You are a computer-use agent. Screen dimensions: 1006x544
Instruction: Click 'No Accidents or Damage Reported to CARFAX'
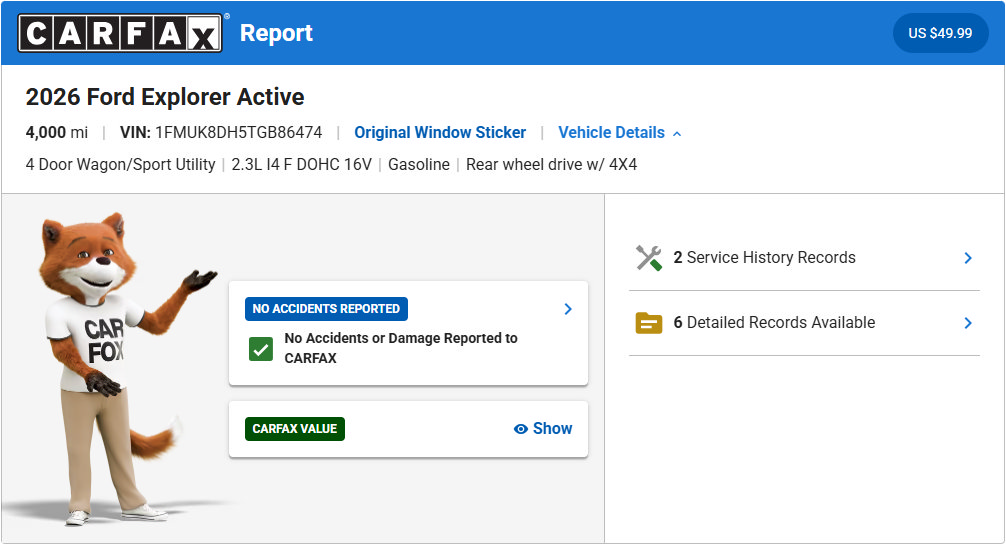click(x=401, y=348)
